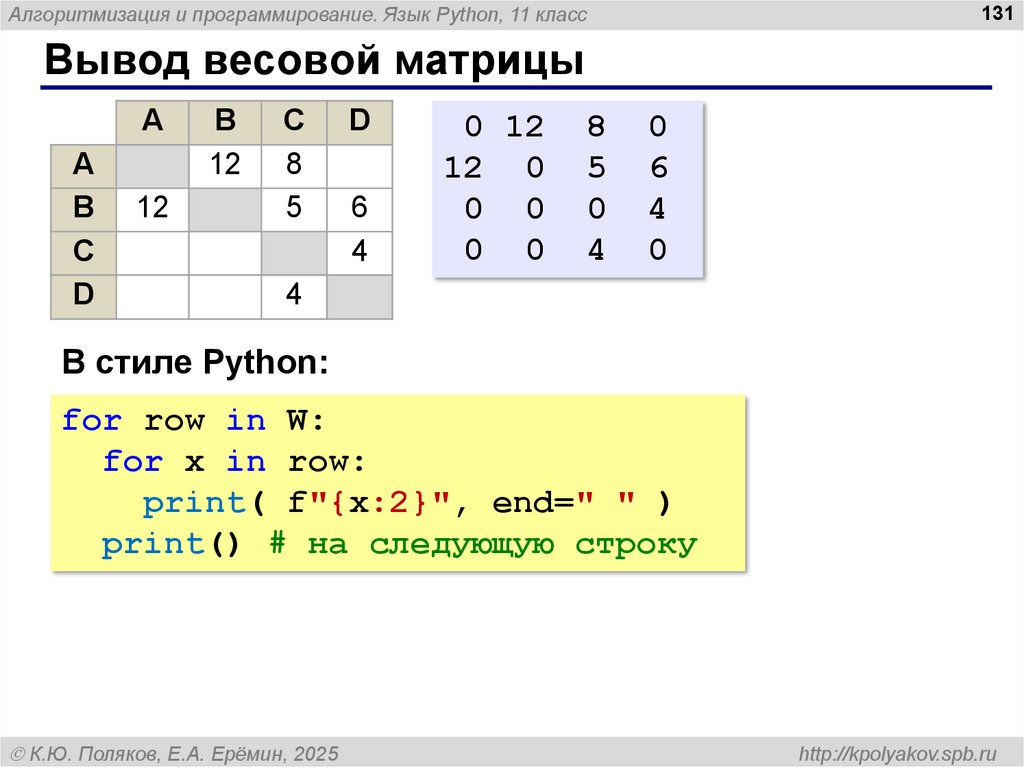This screenshot has width=1024, height=767.
Task: Click the cell containing 6 in row B
Action: (x=359, y=208)
